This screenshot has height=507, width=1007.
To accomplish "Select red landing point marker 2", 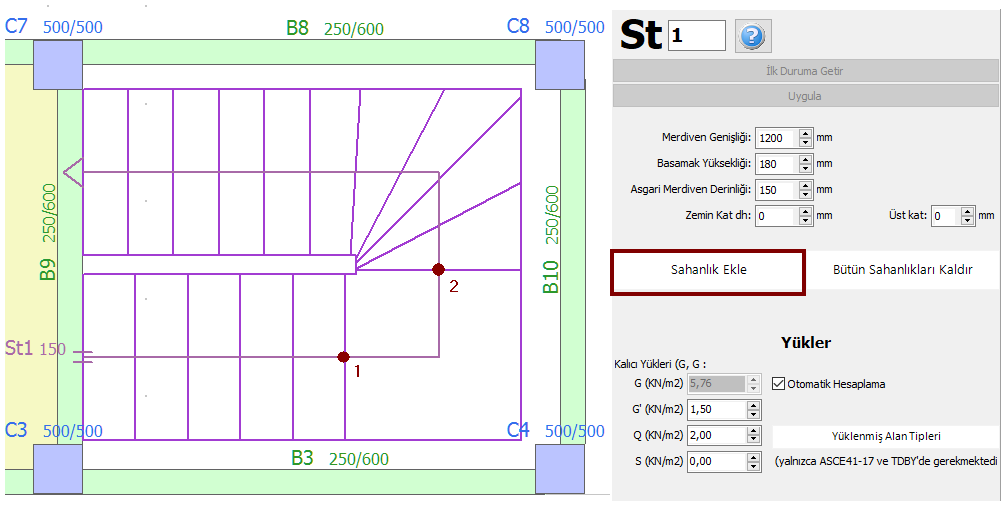I will pos(437,269).
